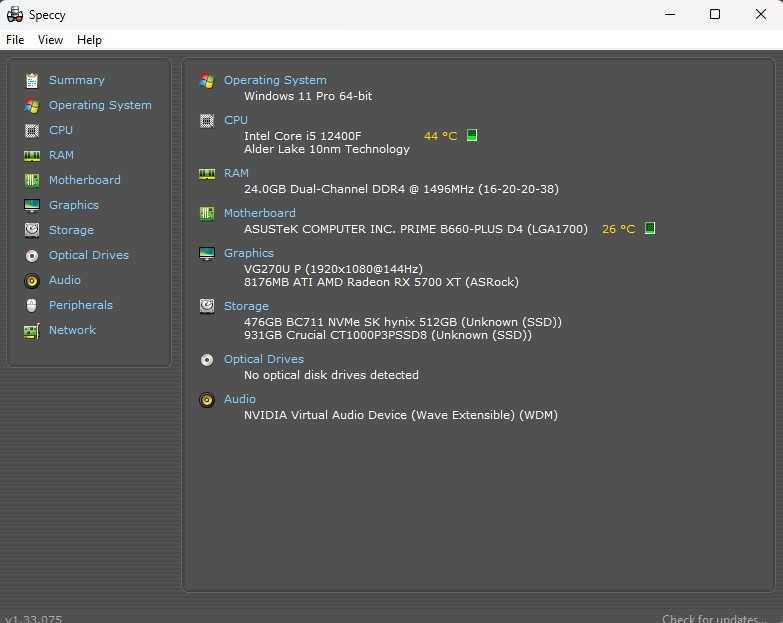Open Graphics section from sidebar
The height and width of the screenshot is (623, 783).
73,205
